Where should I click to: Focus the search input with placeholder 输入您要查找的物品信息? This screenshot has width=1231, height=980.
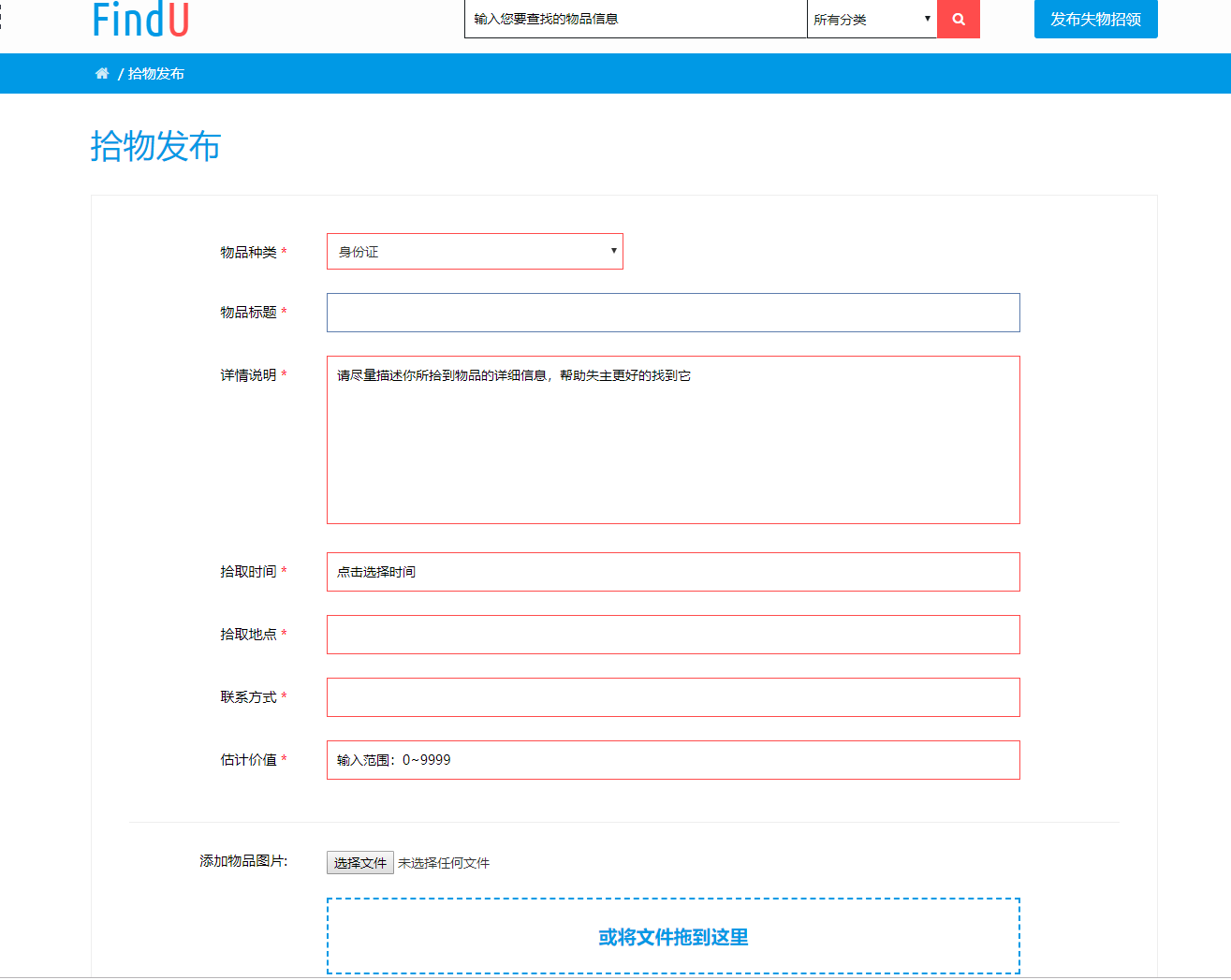coord(635,19)
